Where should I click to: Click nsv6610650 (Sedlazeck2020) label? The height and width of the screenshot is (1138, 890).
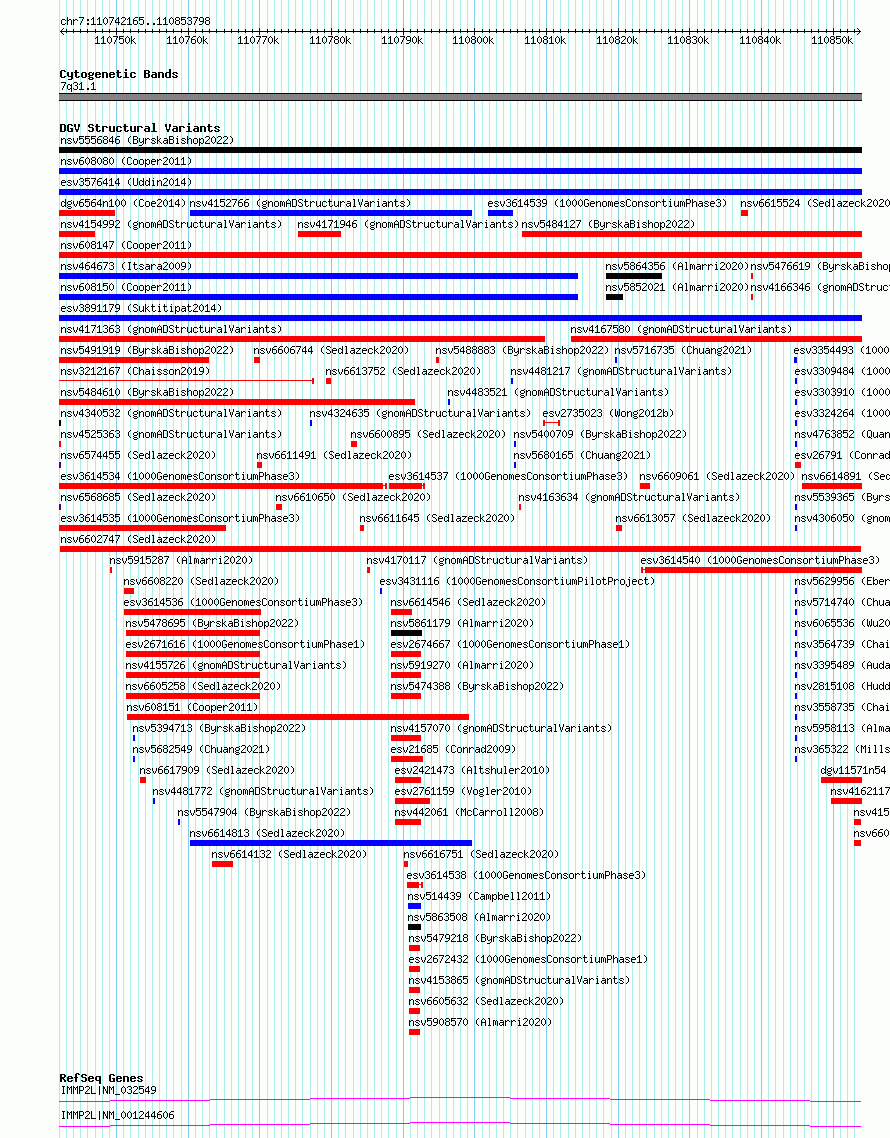click(x=353, y=498)
